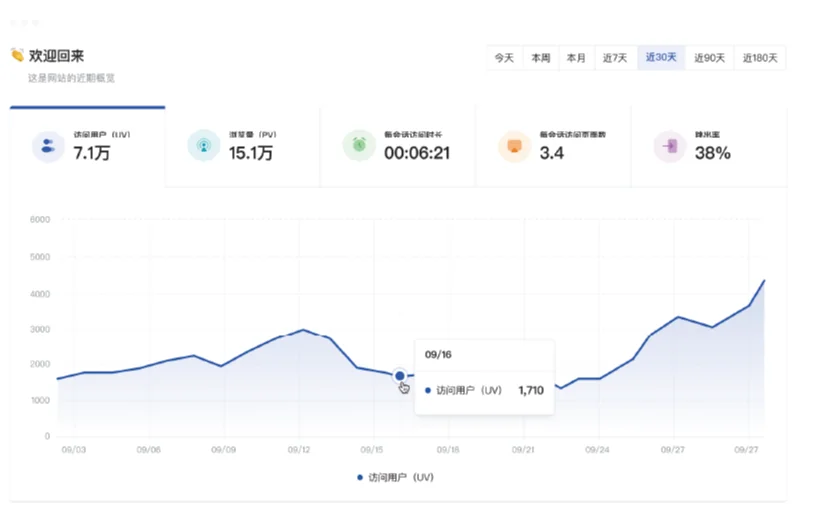Open the 访问用户 (UV) 7.1万 metric card

click(87, 147)
